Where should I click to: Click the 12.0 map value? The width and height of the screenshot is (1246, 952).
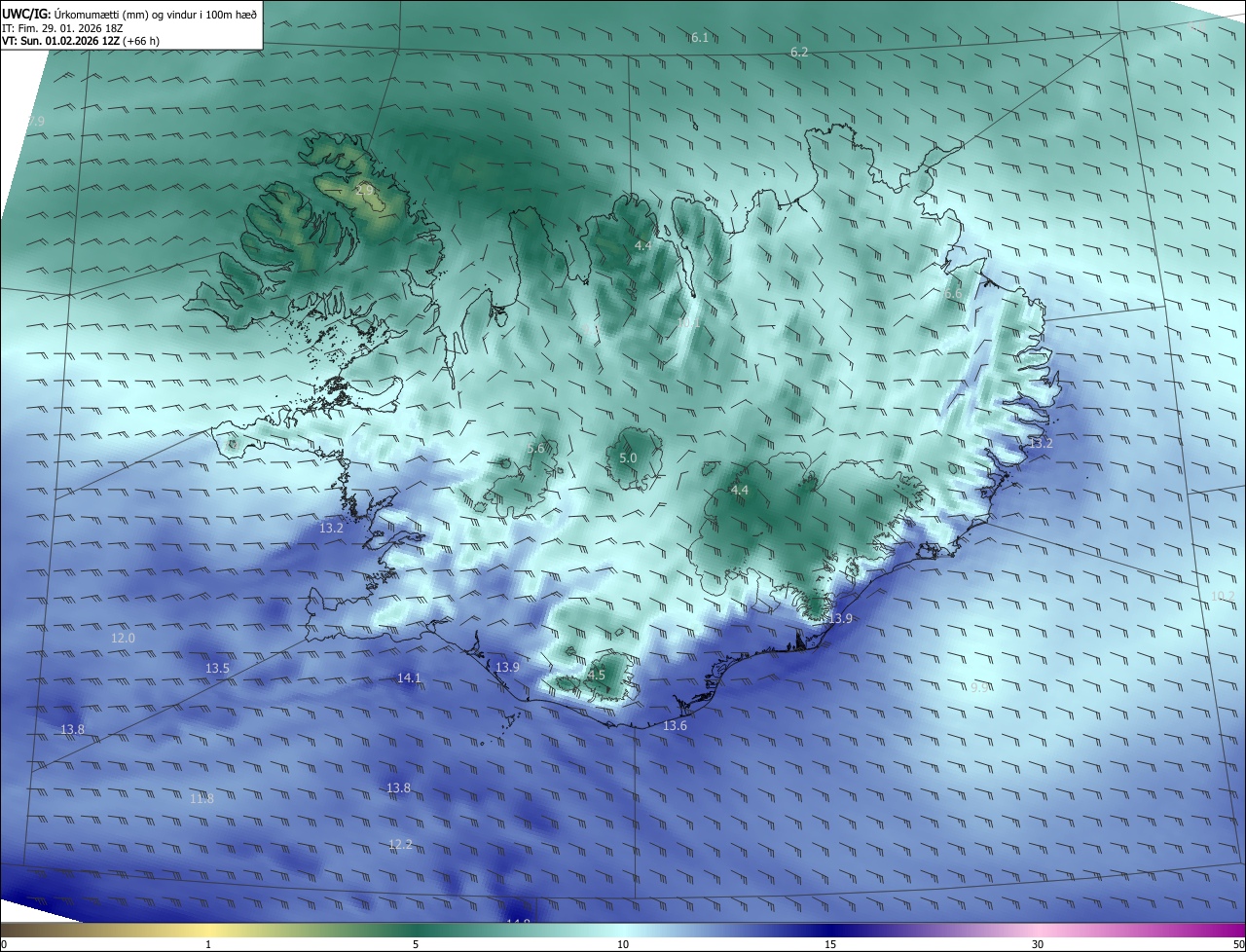(x=124, y=638)
